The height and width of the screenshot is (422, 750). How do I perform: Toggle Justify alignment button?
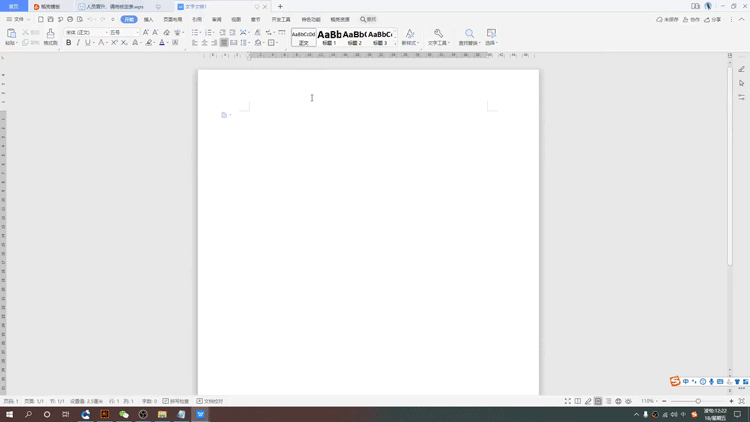[223, 43]
